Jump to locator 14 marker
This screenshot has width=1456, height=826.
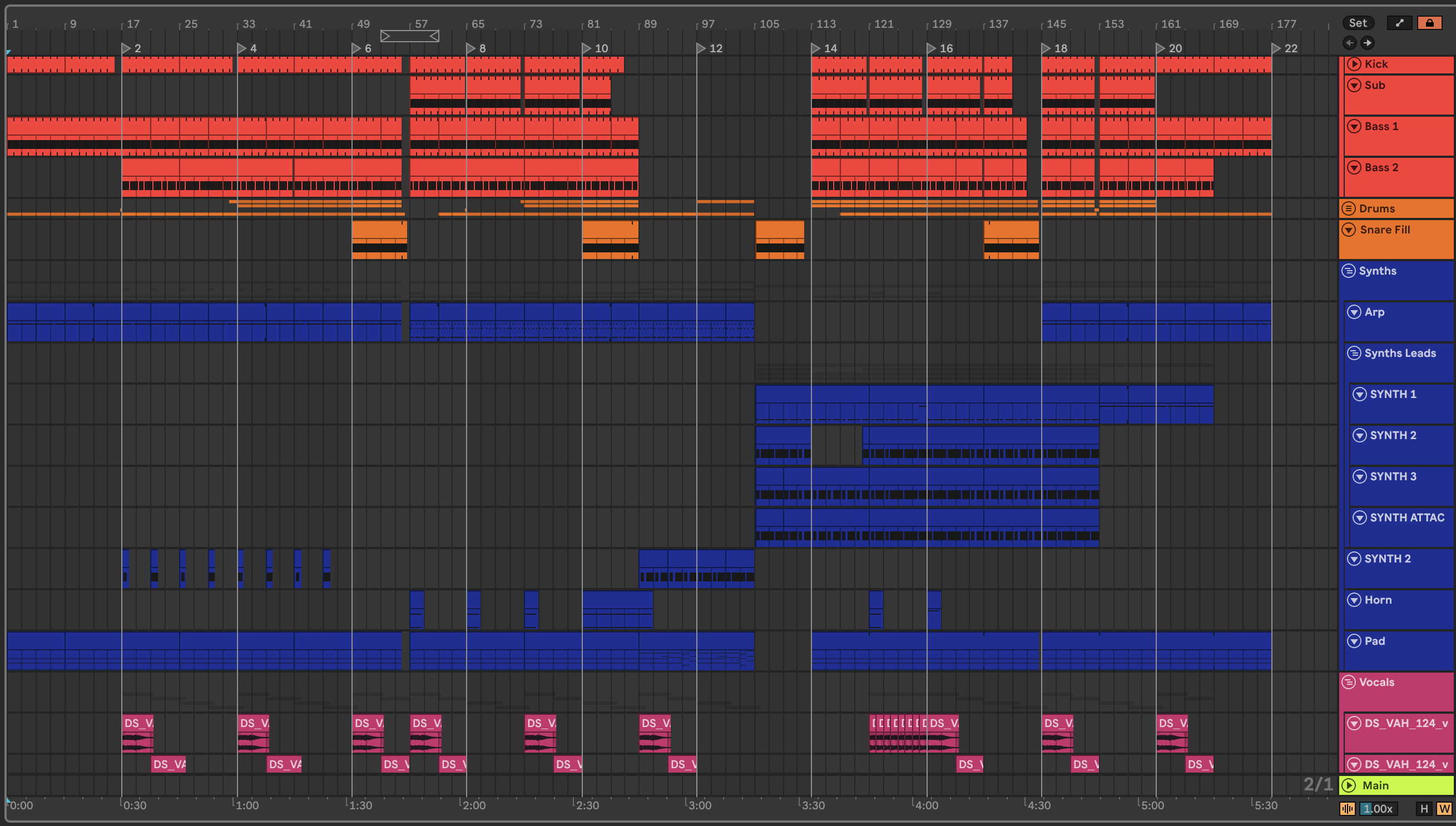click(815, 48)
